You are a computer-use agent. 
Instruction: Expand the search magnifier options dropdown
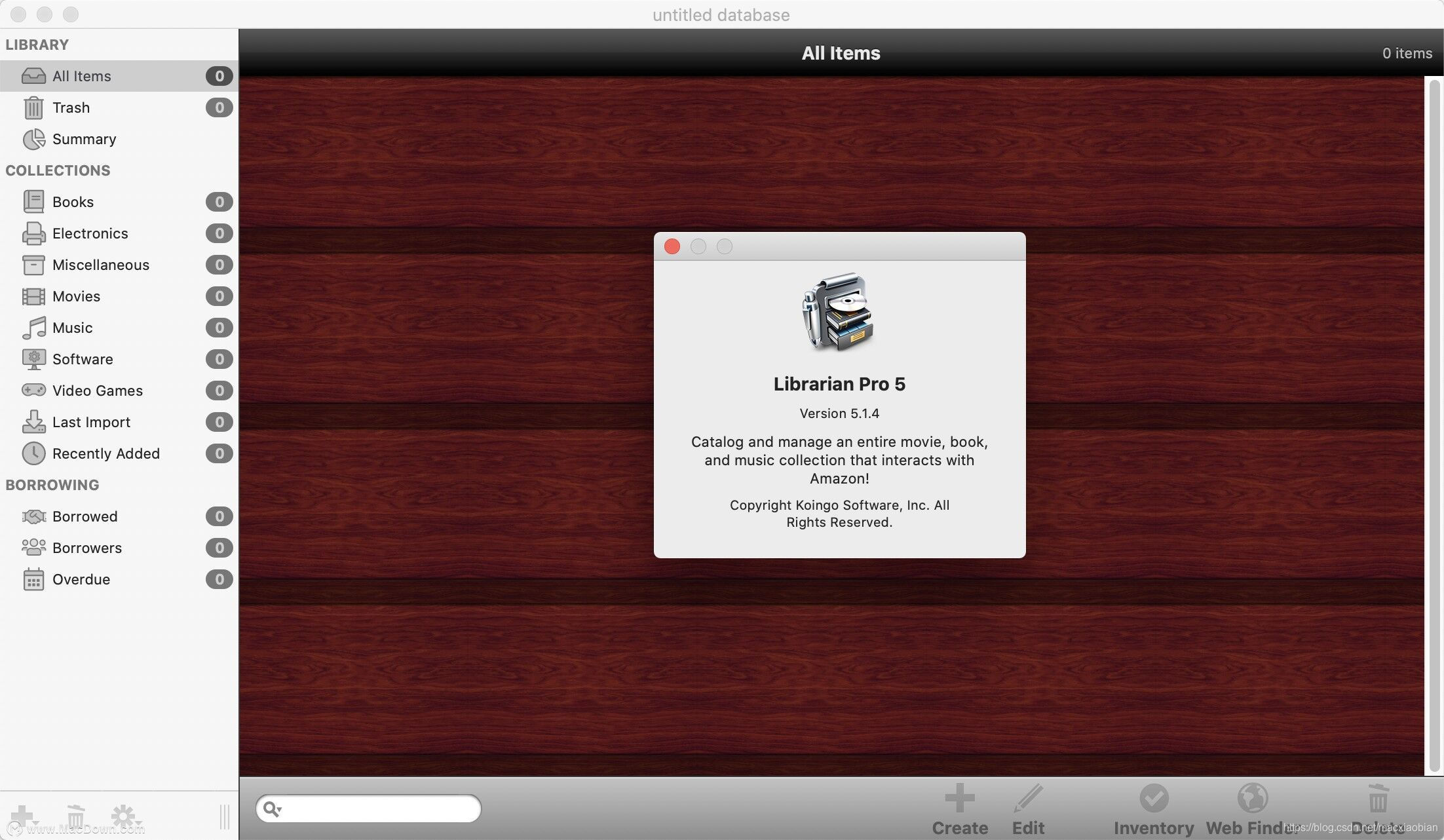272,809
